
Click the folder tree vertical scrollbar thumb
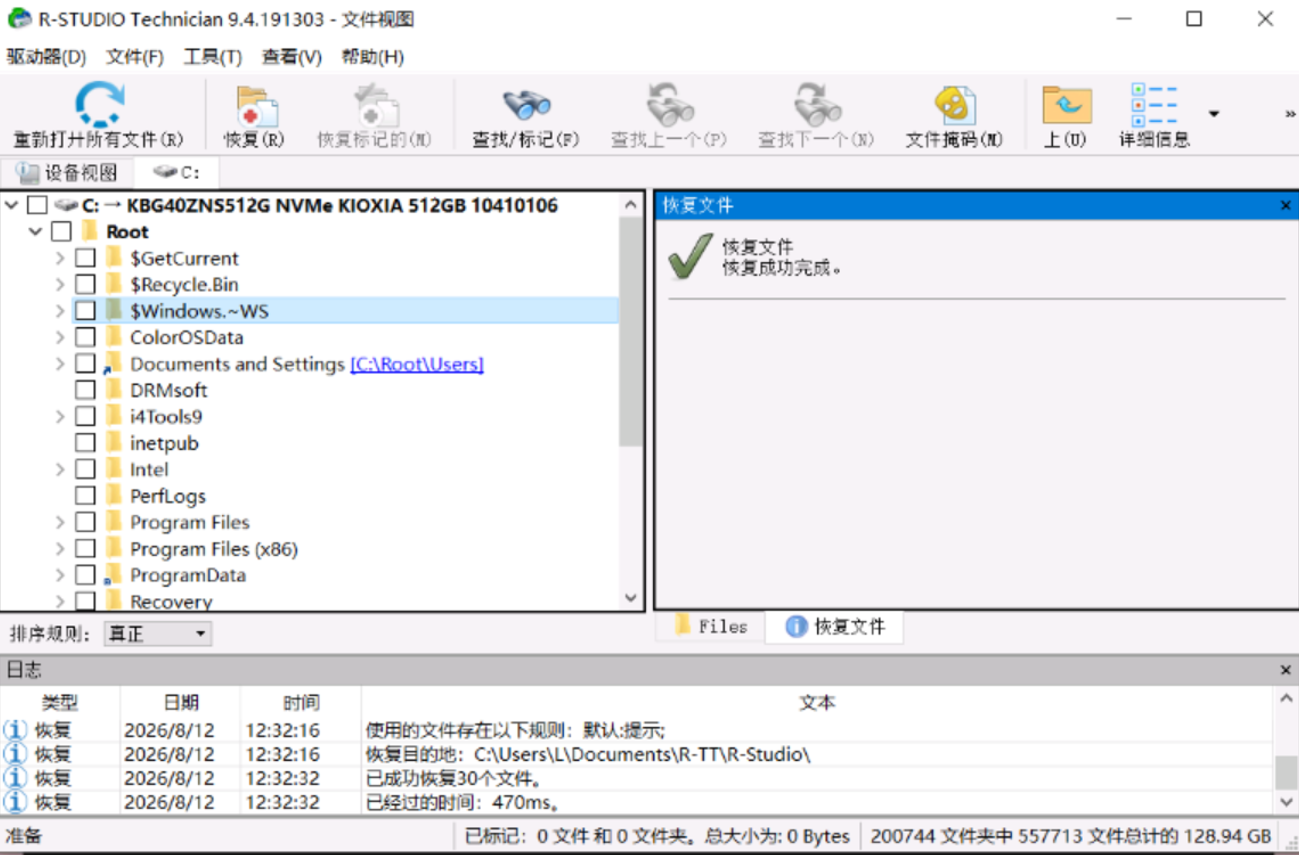[x=631, y=332]
